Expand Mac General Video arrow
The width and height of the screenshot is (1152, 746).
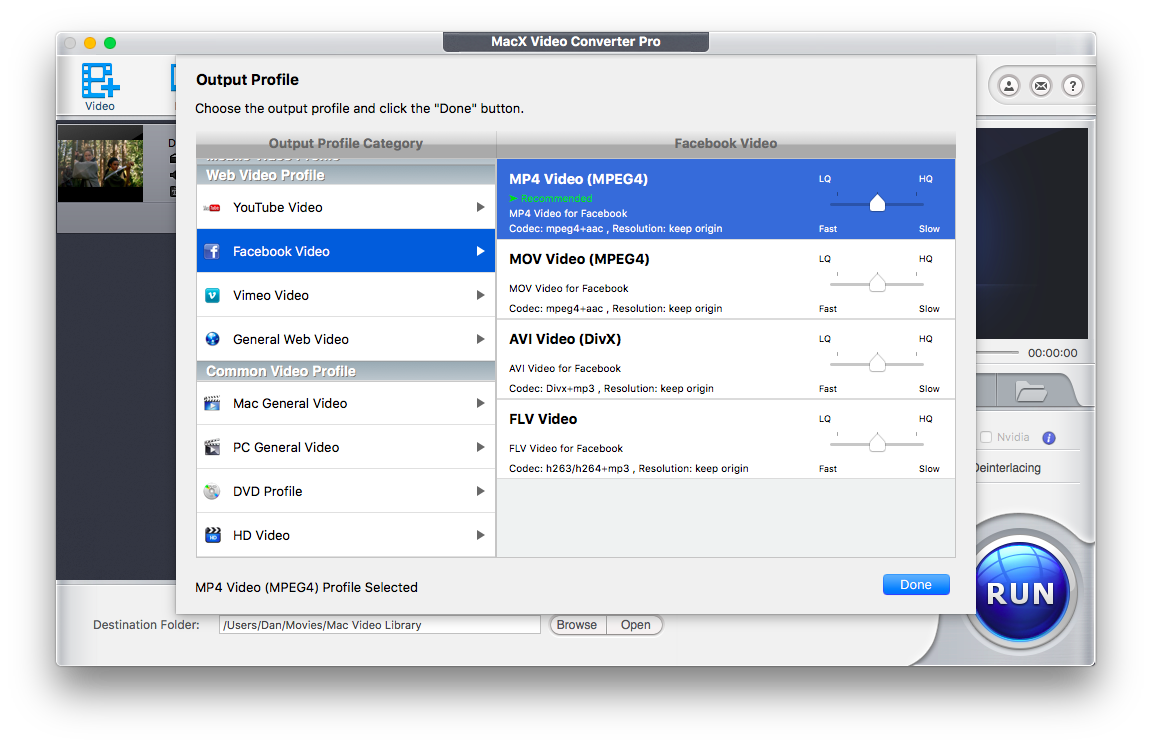(x=480, y=403)
